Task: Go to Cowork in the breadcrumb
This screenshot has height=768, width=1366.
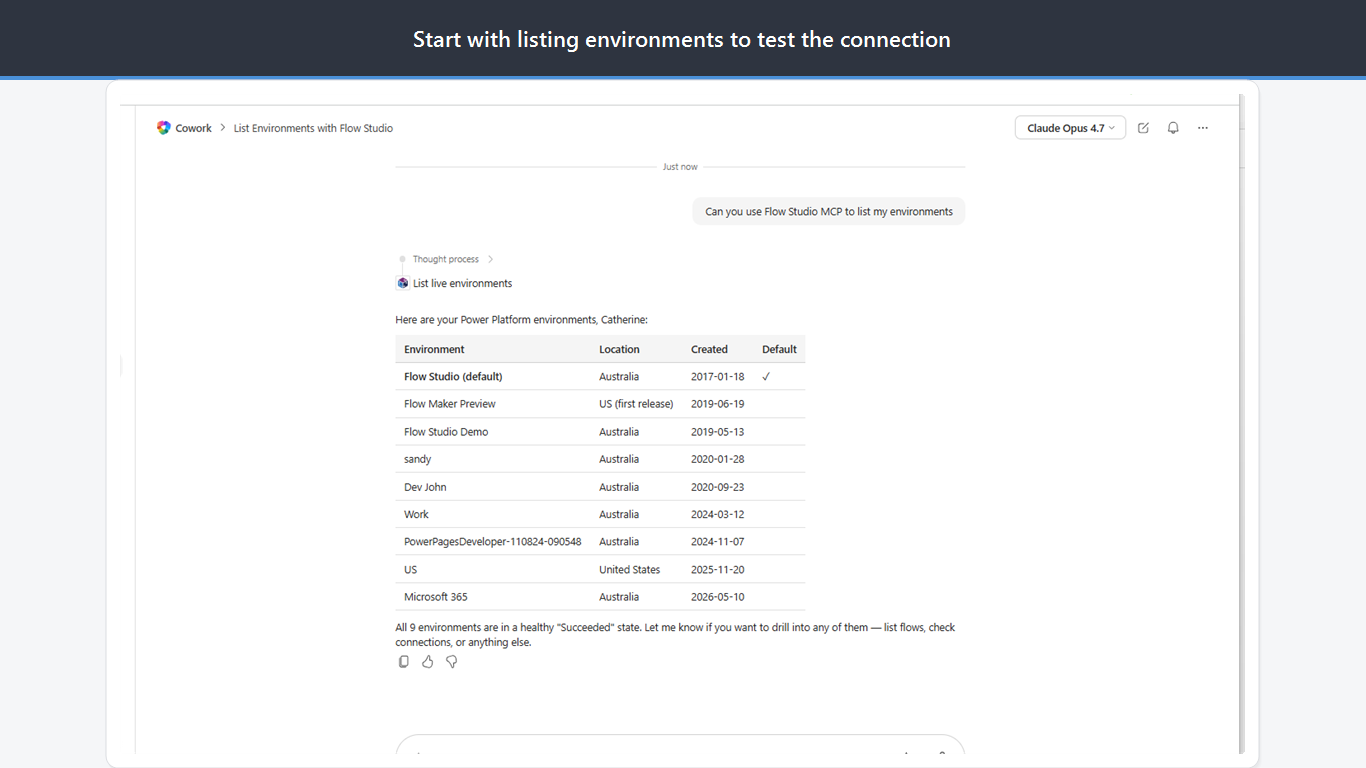Action: [x=194, y=128]
